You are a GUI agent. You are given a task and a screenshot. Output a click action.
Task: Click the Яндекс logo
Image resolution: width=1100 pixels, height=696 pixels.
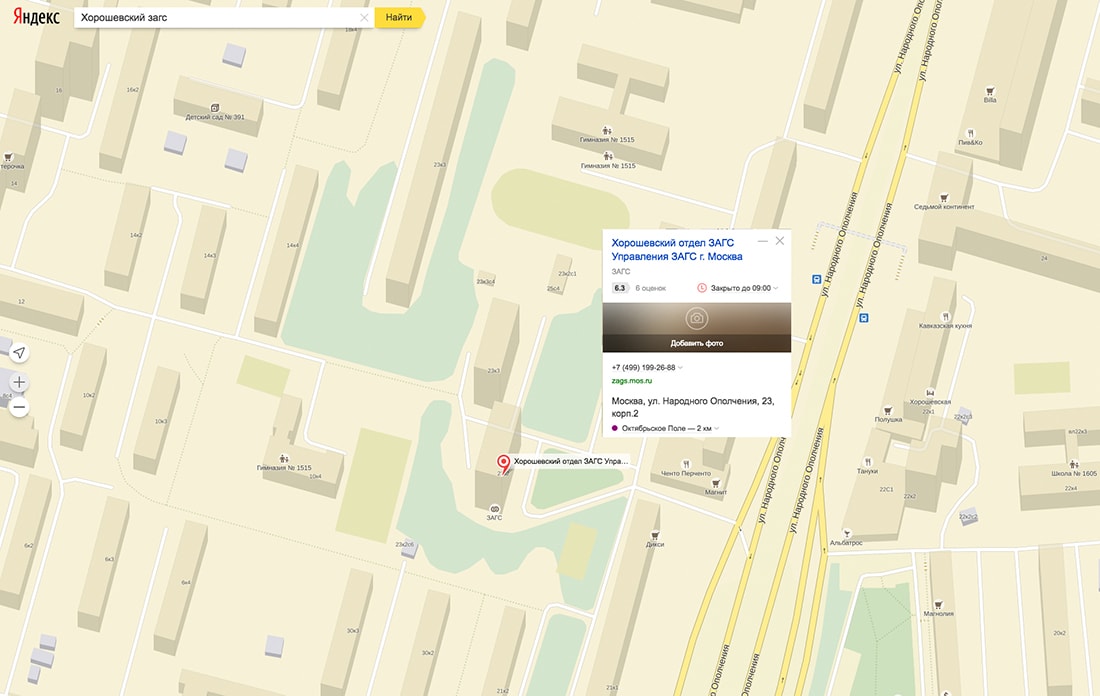point(36,17)
